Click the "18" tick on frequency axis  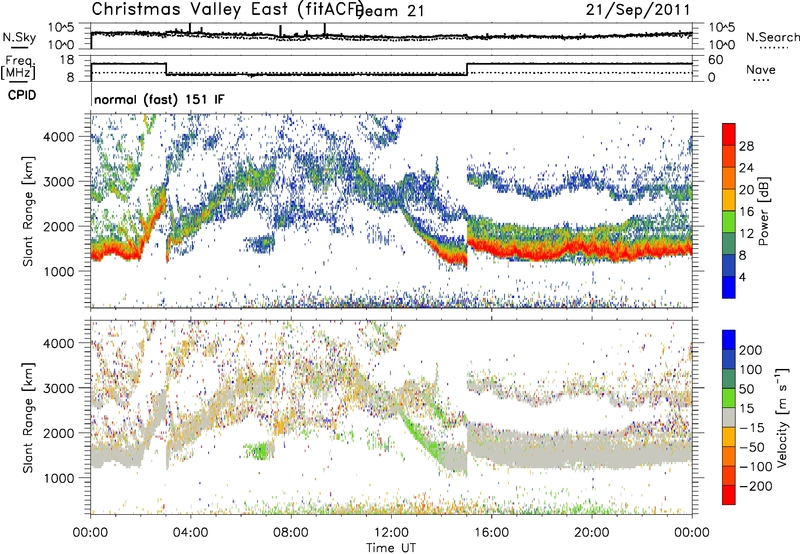[67, 60]
